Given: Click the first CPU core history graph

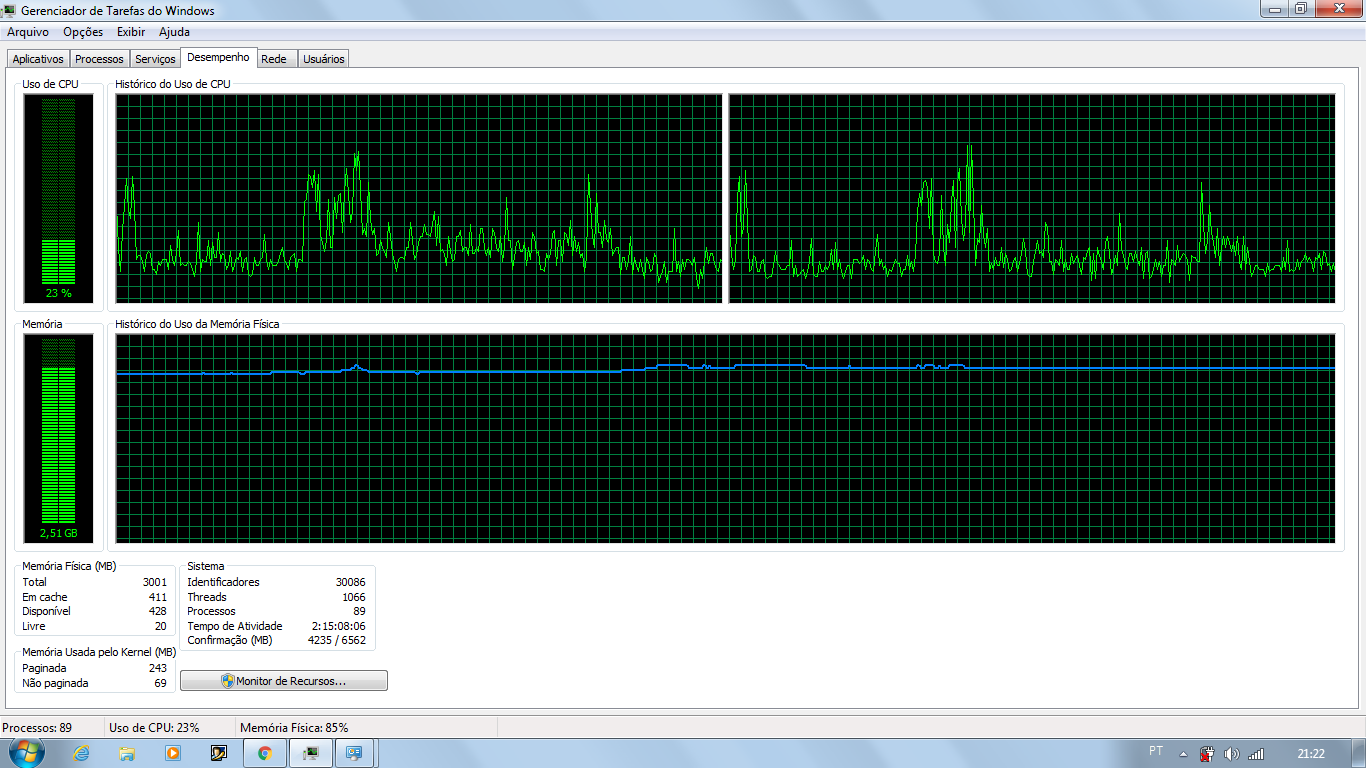Looking at the screenshot, I should [418, 198].
